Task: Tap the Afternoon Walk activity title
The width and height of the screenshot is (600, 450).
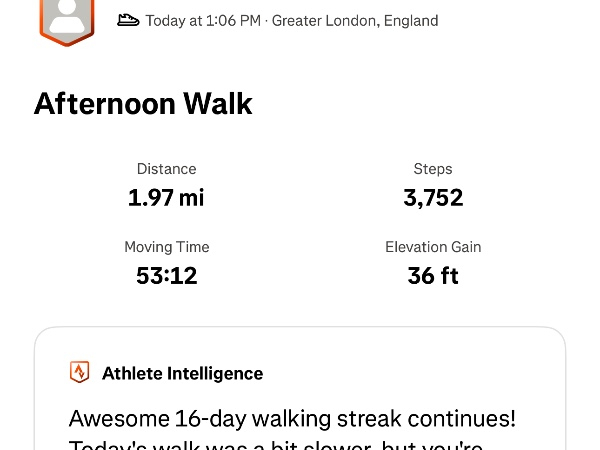Action: [143, 104]
